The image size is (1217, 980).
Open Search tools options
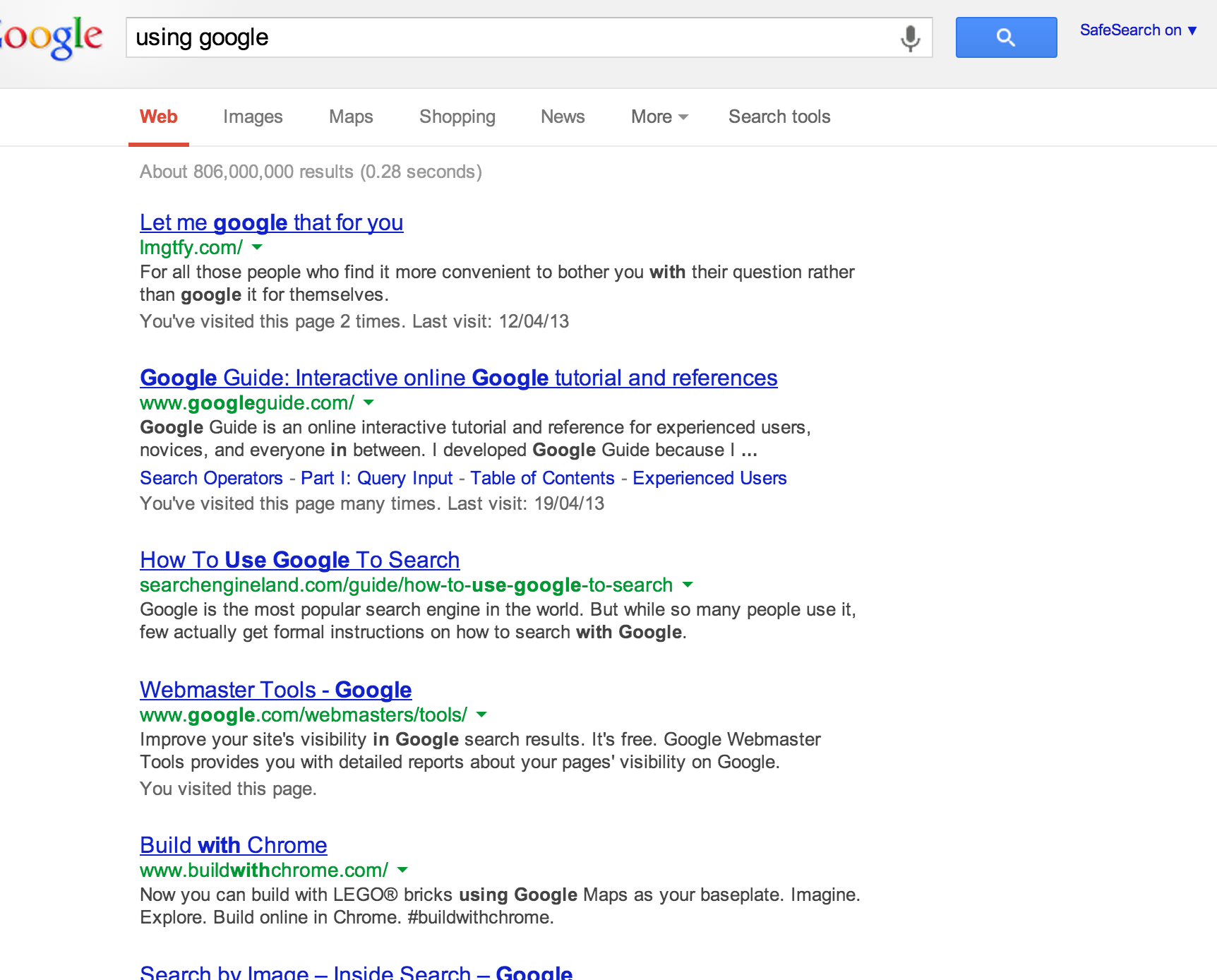(x=779, y=117)
